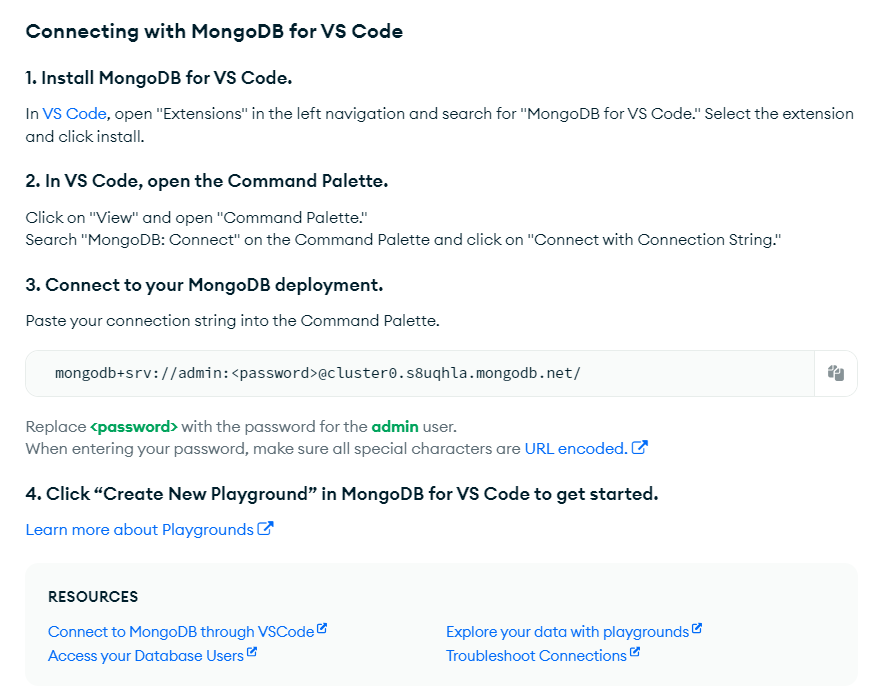Click inside the mongodb+srv connection string box

click(x=420, y=373)
